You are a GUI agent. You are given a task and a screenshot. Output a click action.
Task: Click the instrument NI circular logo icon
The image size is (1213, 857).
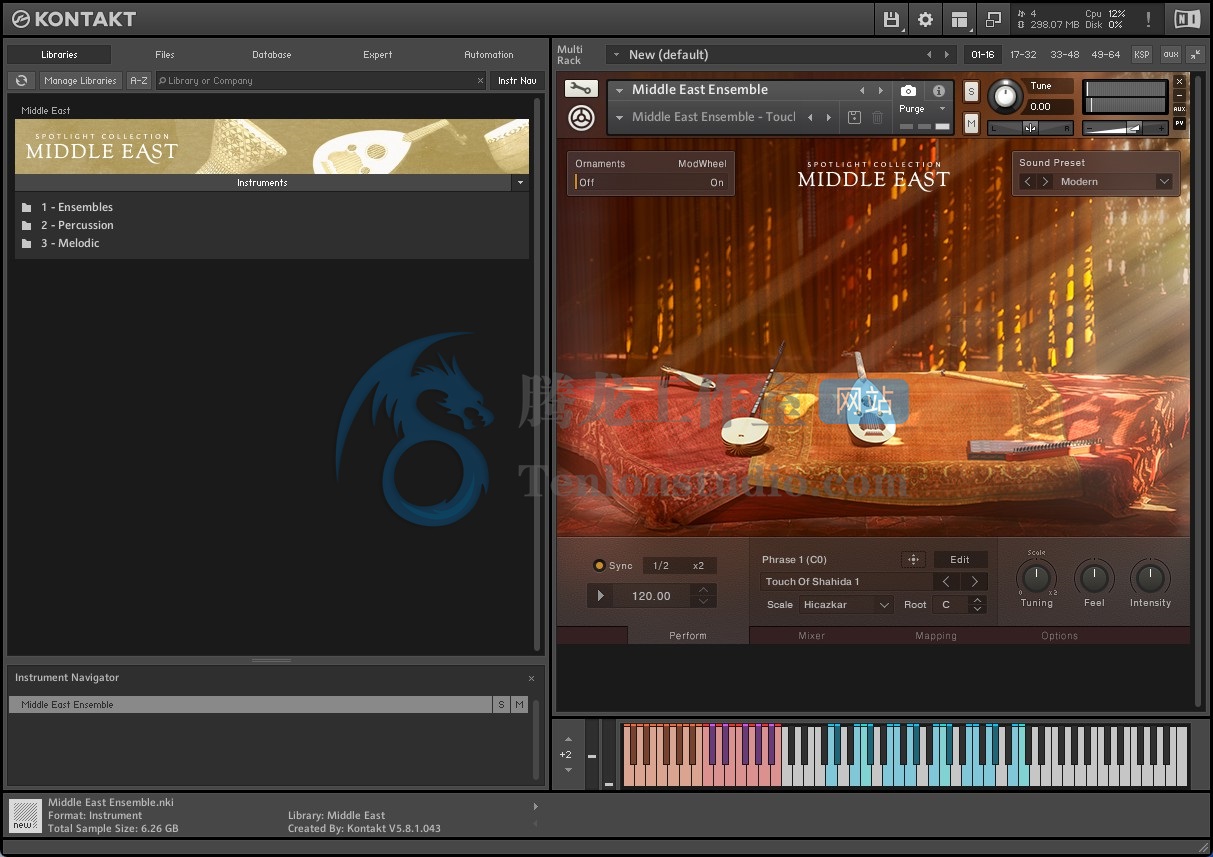[581, 118]
